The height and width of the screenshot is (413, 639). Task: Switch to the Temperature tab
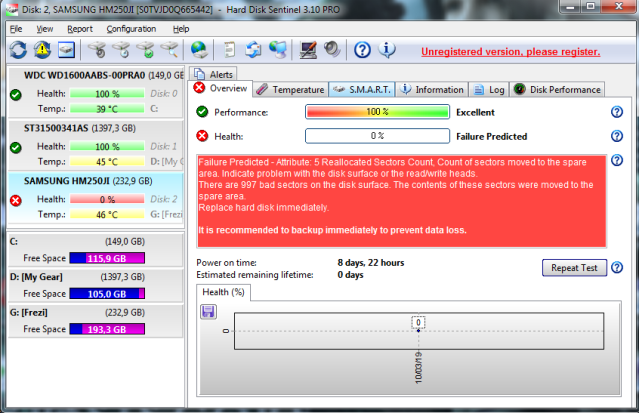pyautogui.click(x=290, y=90)
